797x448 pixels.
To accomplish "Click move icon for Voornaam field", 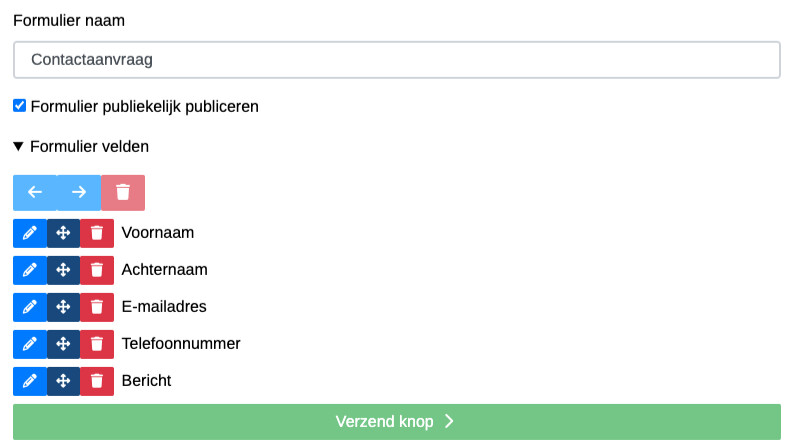I will point(63,233).
